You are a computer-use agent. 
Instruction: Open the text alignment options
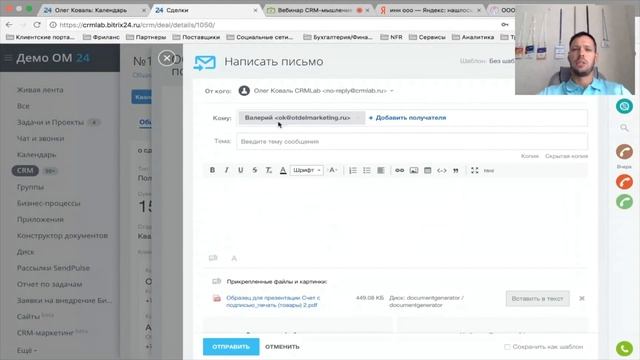[x=380, y=170]
